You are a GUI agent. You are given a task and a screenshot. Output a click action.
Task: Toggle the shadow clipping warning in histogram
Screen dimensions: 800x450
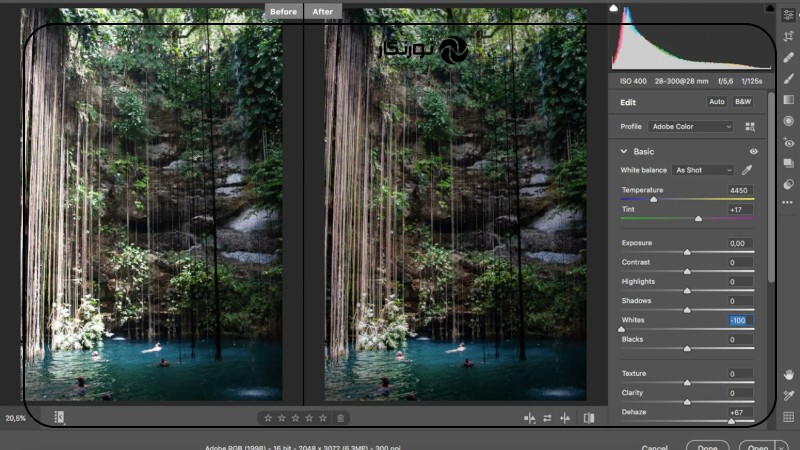[x=615, y=8]
